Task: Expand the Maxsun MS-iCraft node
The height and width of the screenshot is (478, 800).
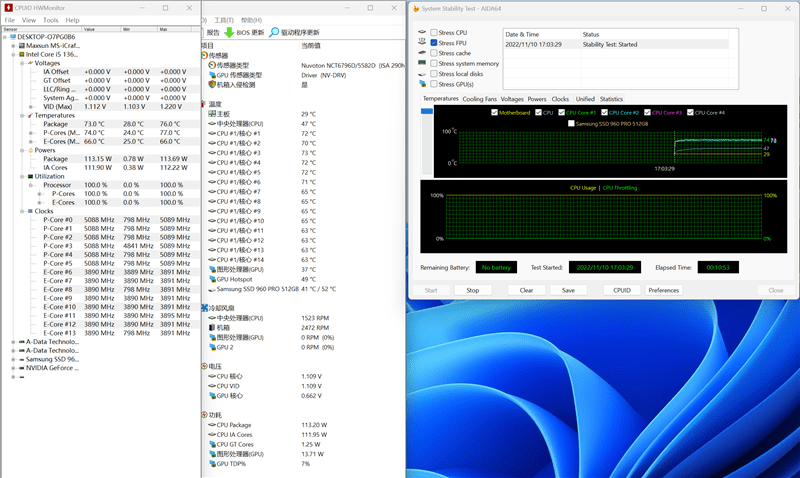Action: [x=13, y=45]
